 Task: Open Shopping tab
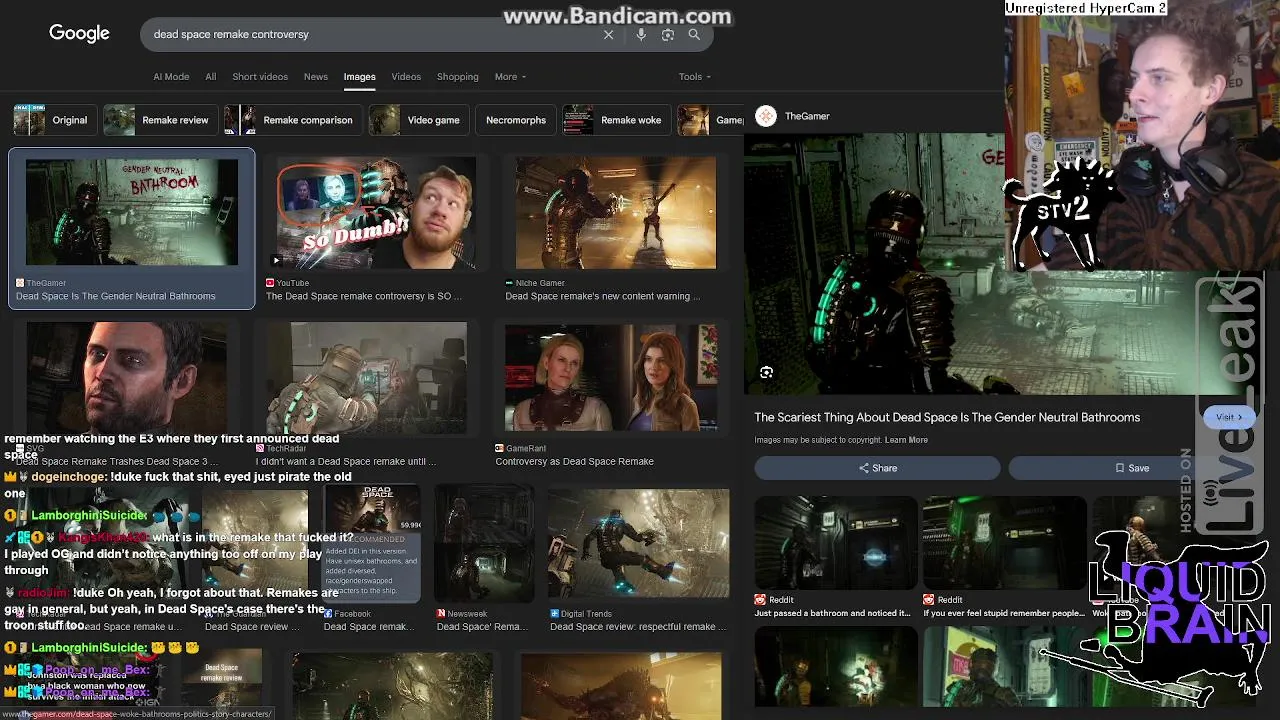tap(457, 77)
